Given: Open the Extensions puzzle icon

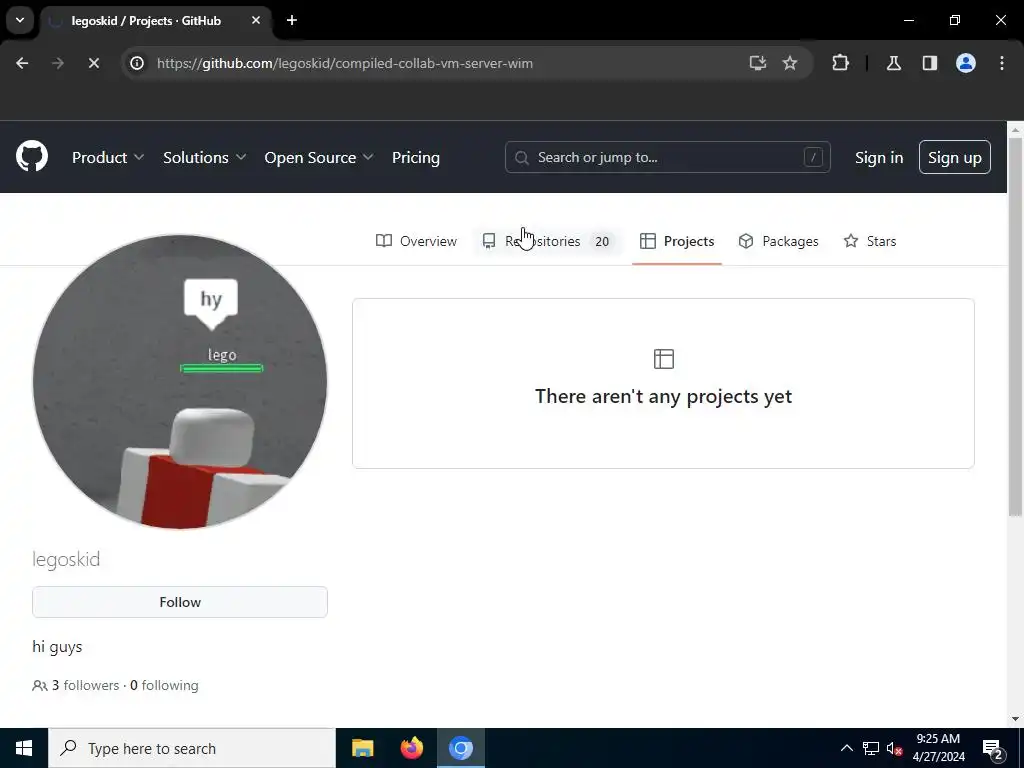Looking at the screenshot, I should coord(840,63).
